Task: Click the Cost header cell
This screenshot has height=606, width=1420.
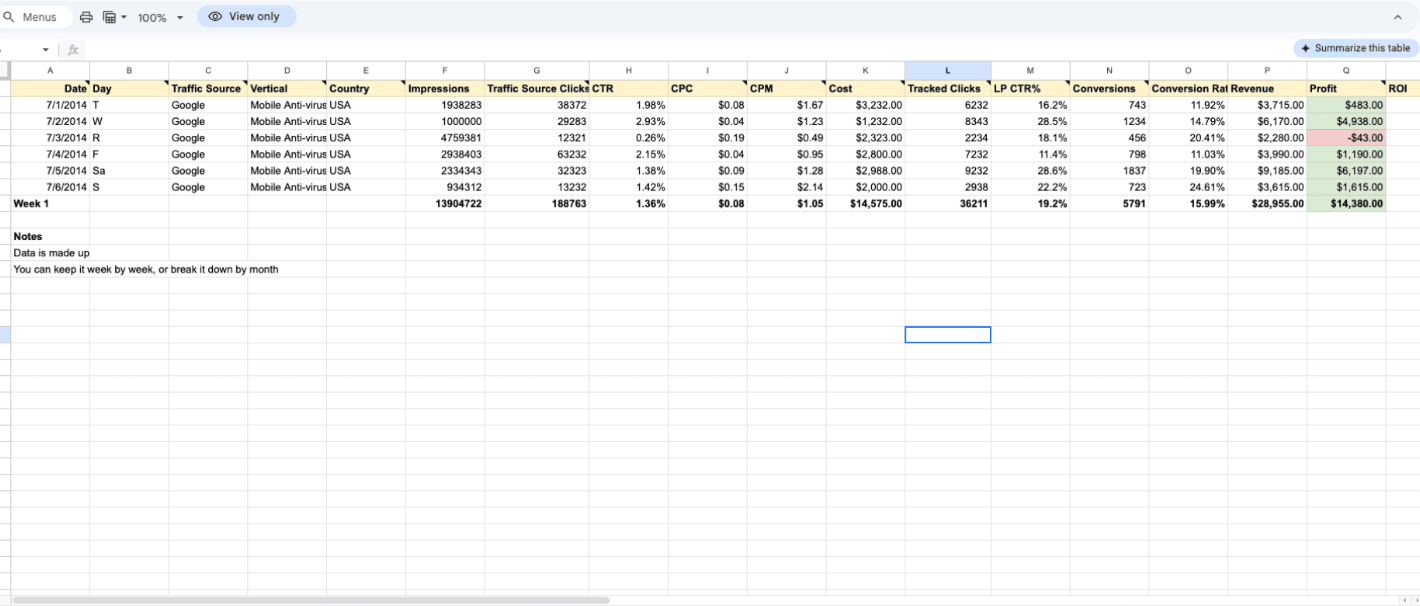Action: click(x=865, y=88)
